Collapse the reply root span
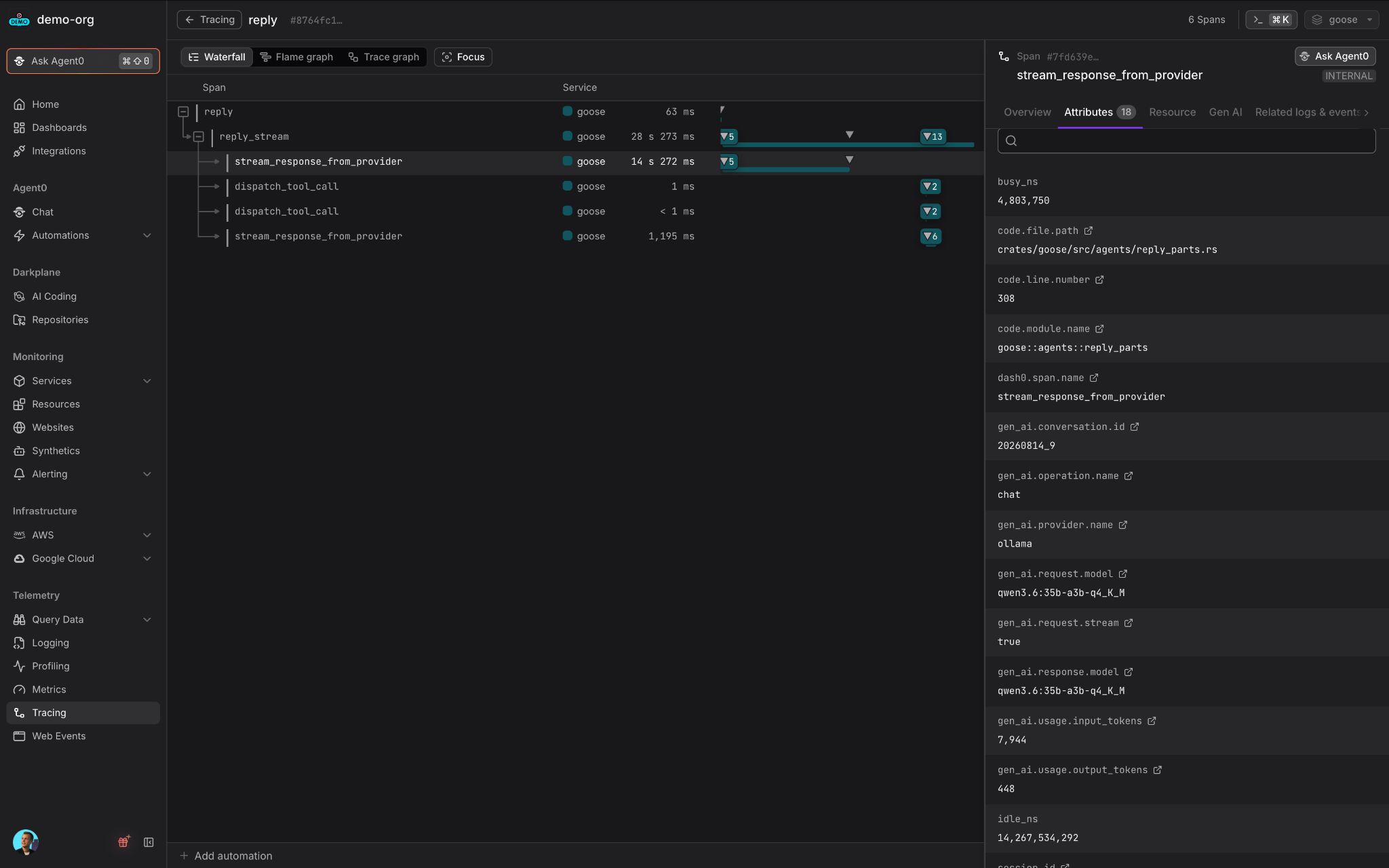1389x868 pixels. (183, 112)
